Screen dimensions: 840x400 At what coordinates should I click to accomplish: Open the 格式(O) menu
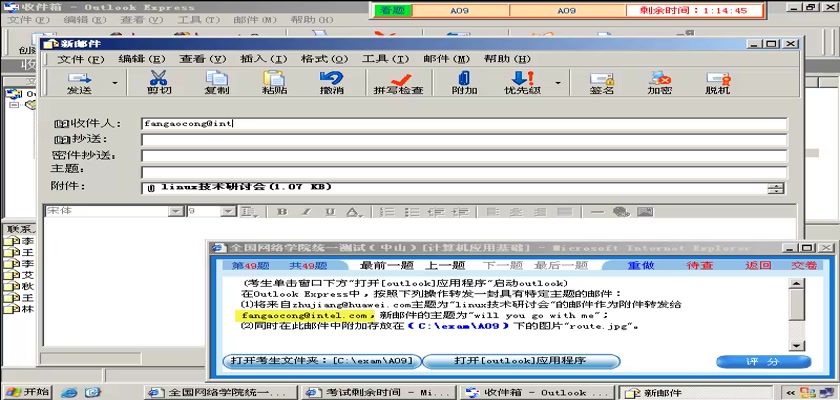[x=324, y=59]
